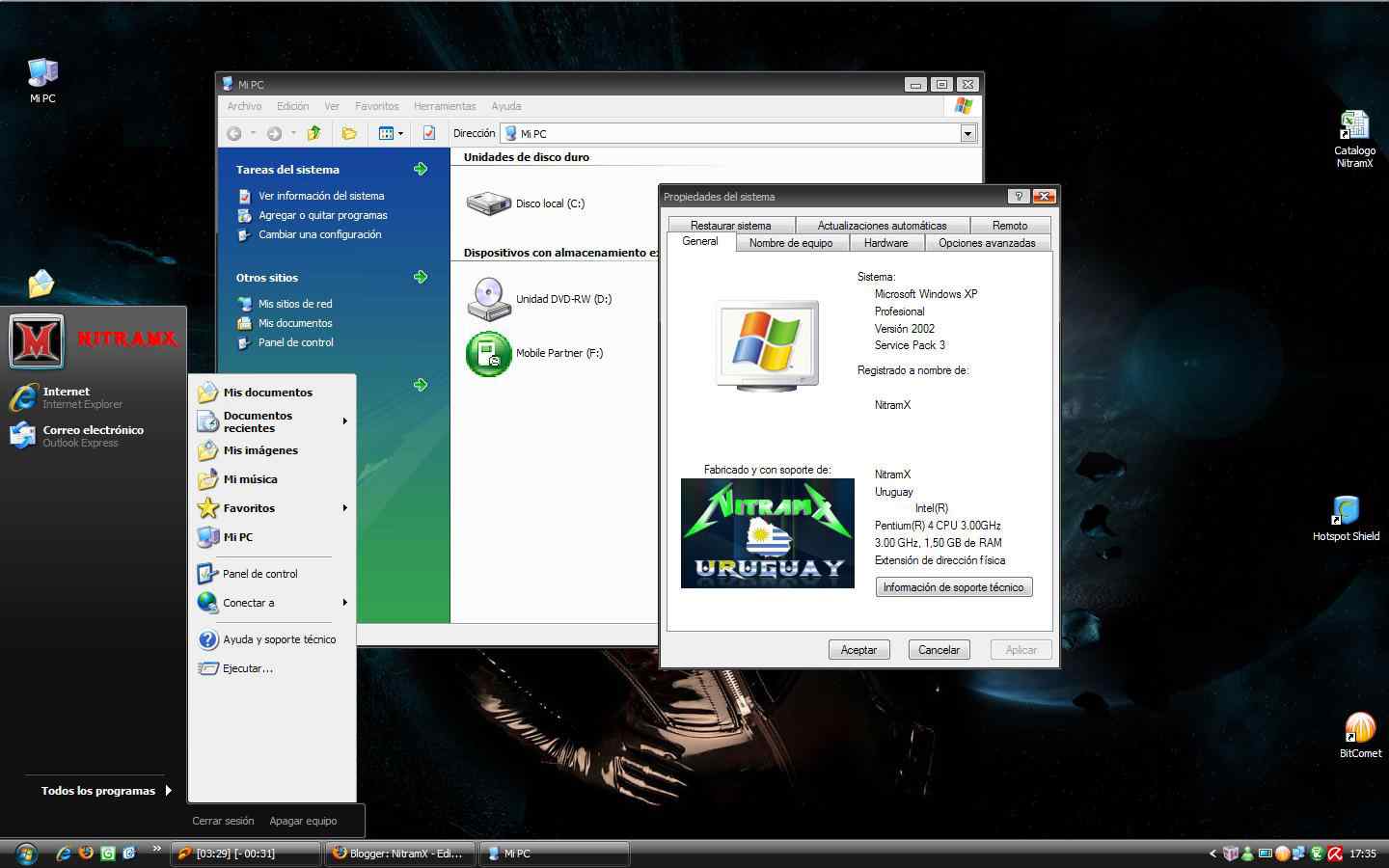Click the Forward arrow in Mi PC toolbar
This screenshot has width=1389, height=868.
click(x=274, y=133)
